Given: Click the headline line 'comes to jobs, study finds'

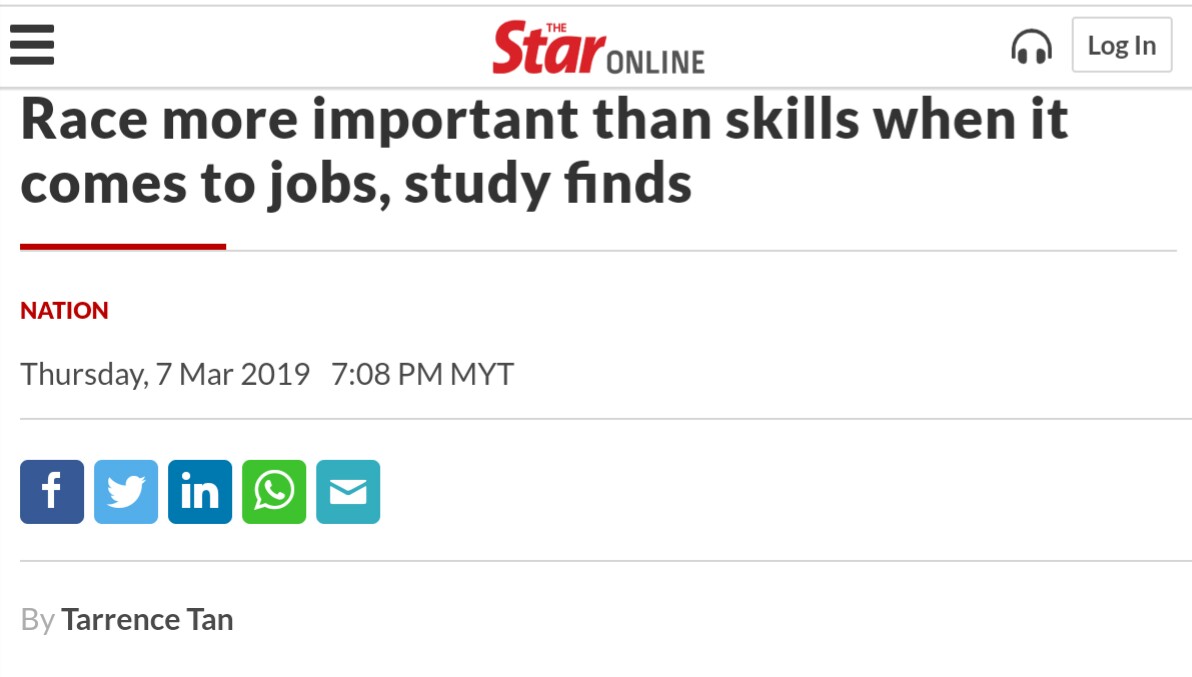Looking at the screenshot, I should point(356,184).
